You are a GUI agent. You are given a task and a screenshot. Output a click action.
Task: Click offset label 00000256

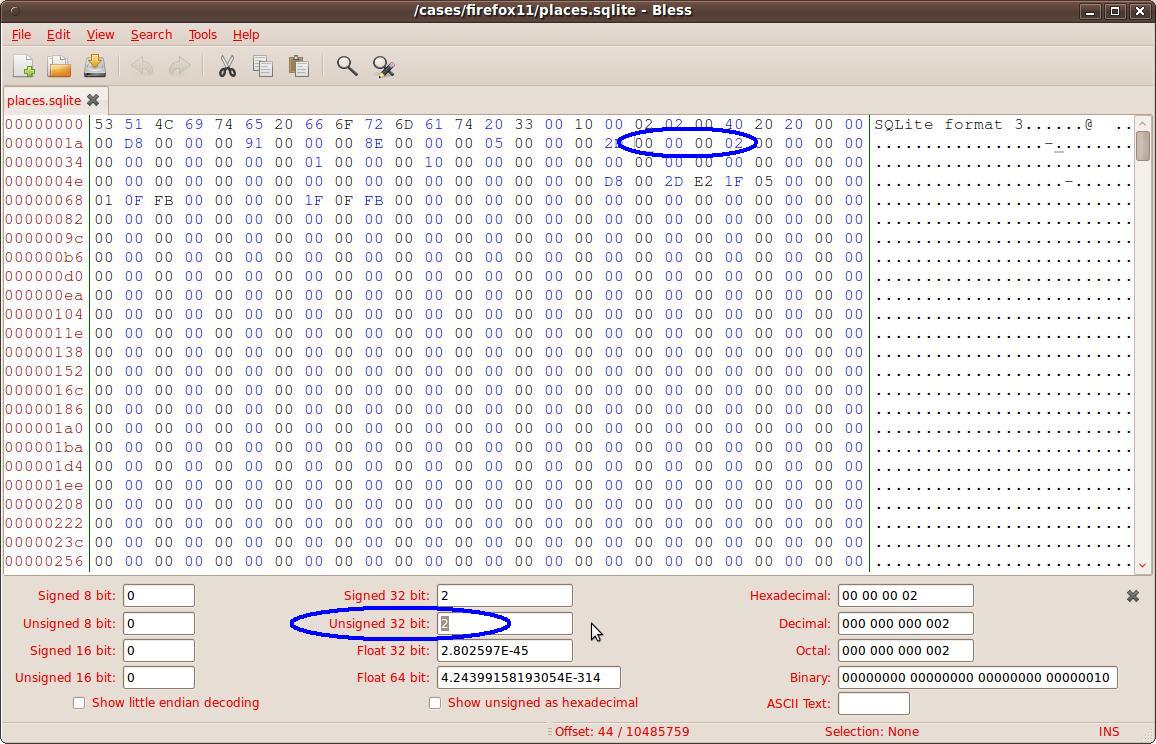pyautogui.click(x=44, y=561)
